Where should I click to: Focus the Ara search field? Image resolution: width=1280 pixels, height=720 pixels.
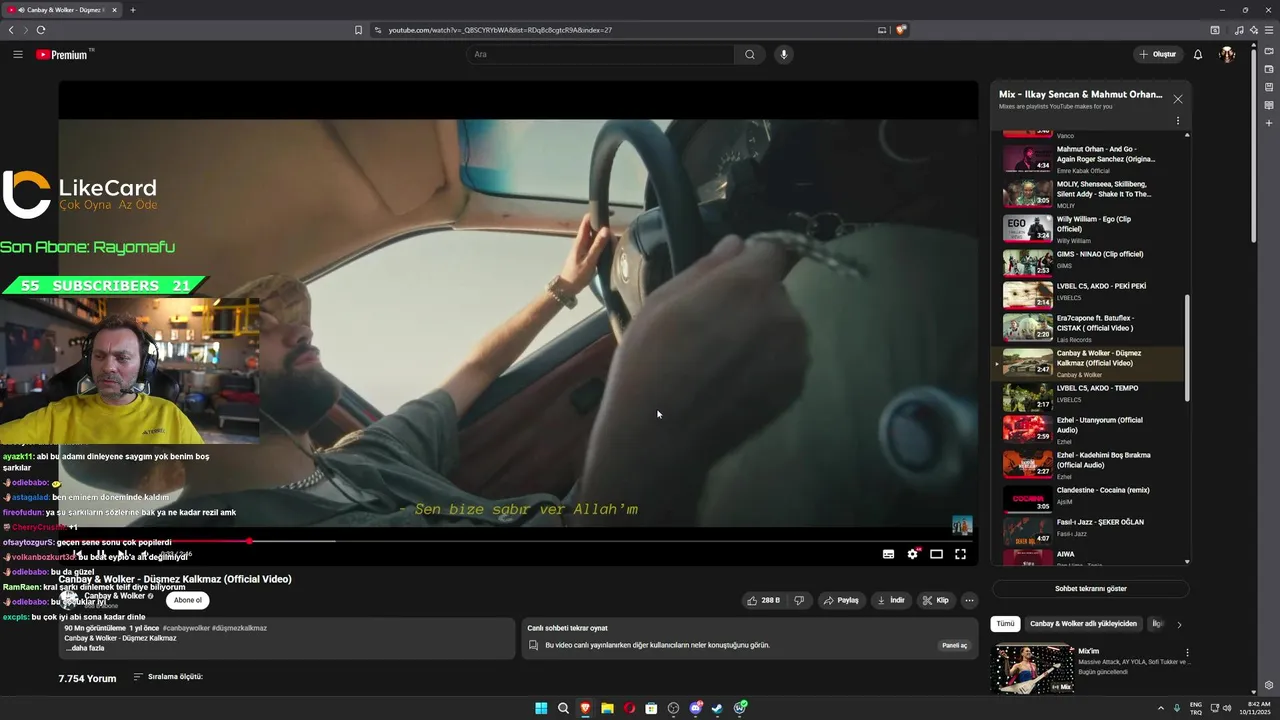point(600,54)
